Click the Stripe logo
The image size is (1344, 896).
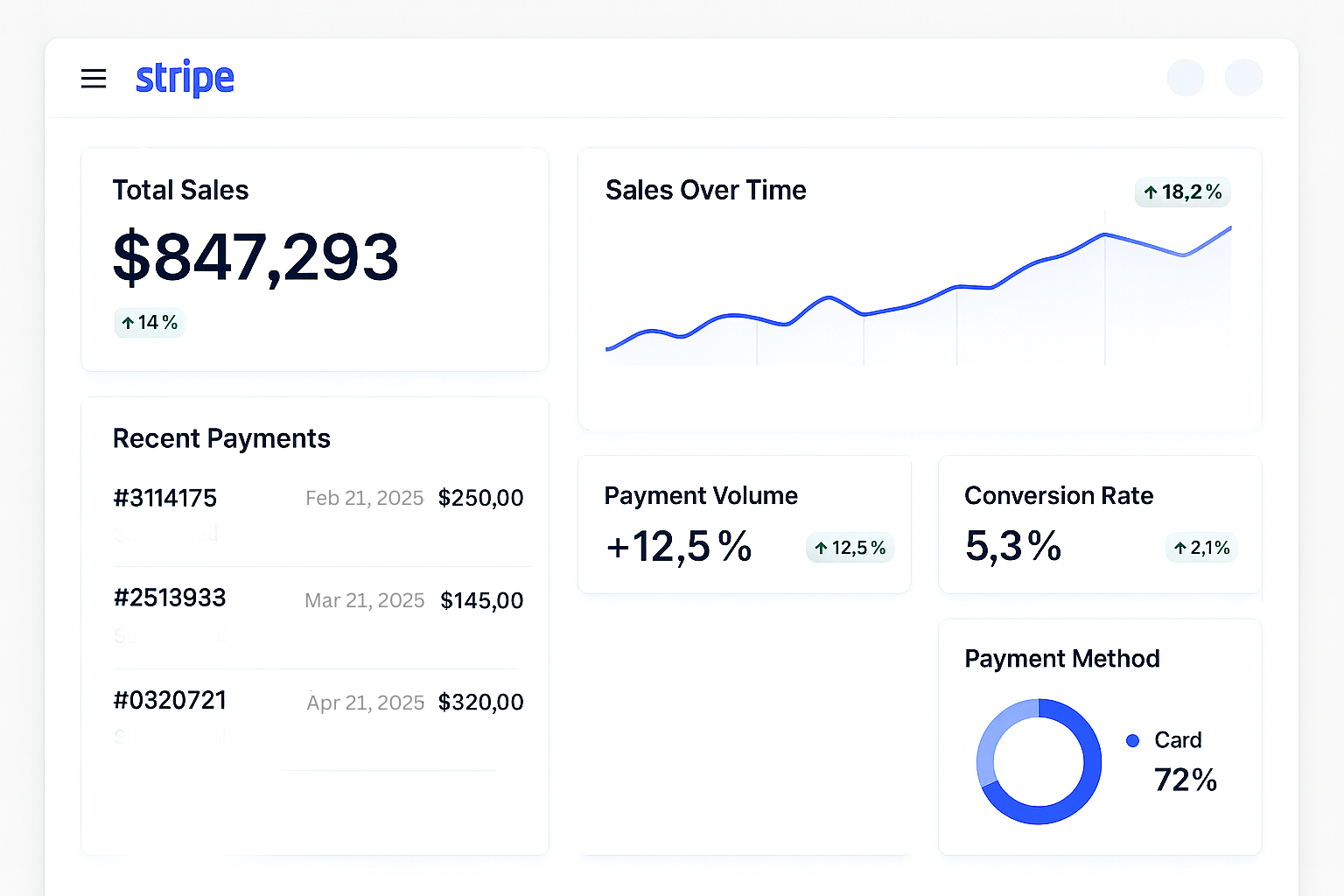(x=185, y=79)
